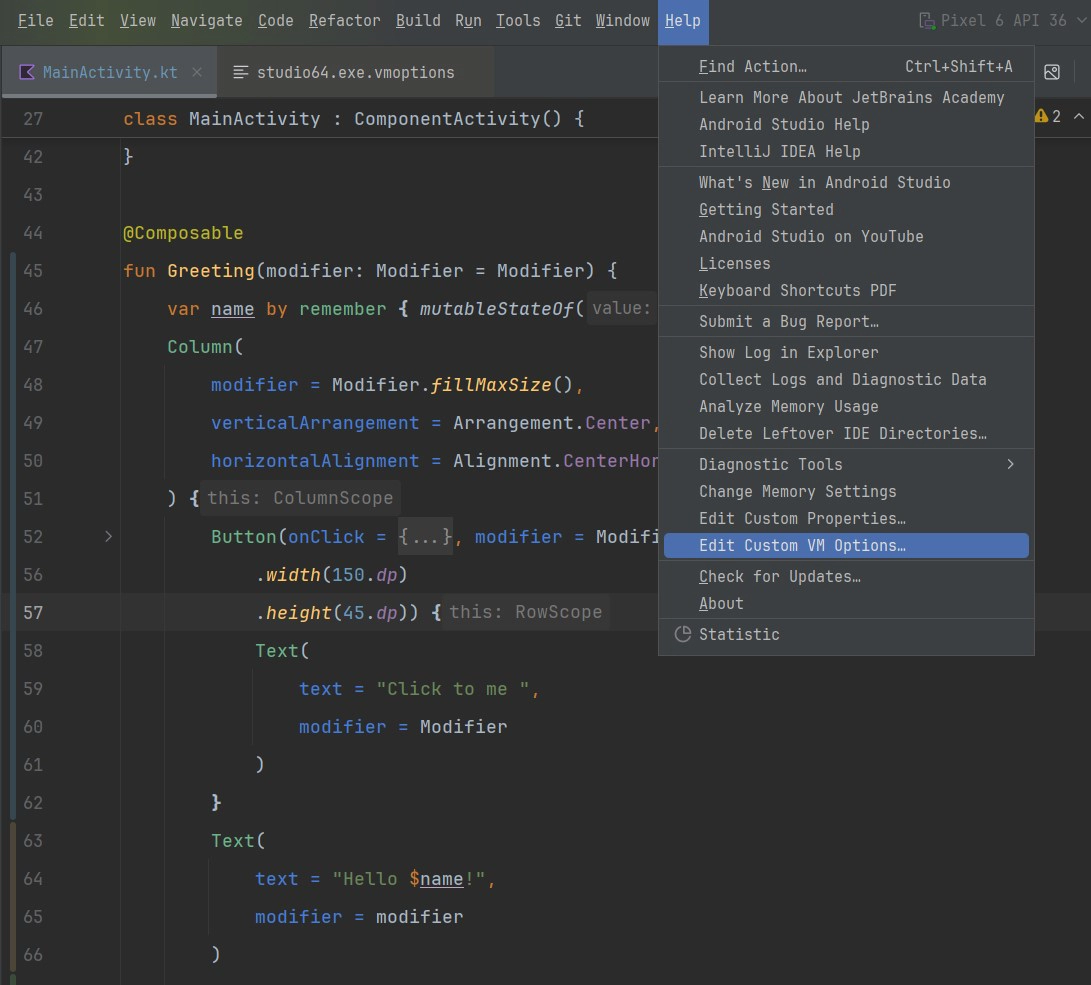This screenshot has width=1091, height=985.
Task: Click the Kotlin file icon on MainActivity.kt tab
Action: click(x=26, y=72)
